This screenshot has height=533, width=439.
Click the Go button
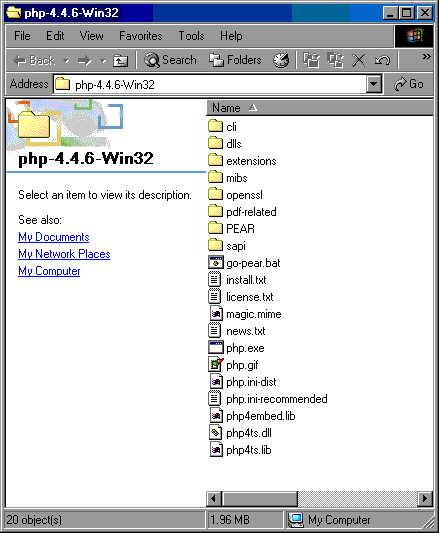pyautogui.click(x=408, y=84)
